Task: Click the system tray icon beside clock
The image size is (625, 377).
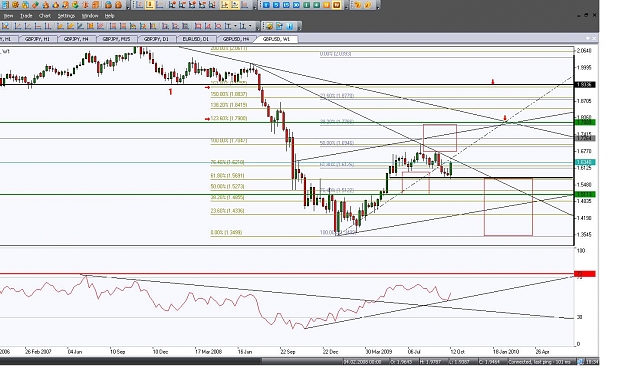Action: (581, 361)
